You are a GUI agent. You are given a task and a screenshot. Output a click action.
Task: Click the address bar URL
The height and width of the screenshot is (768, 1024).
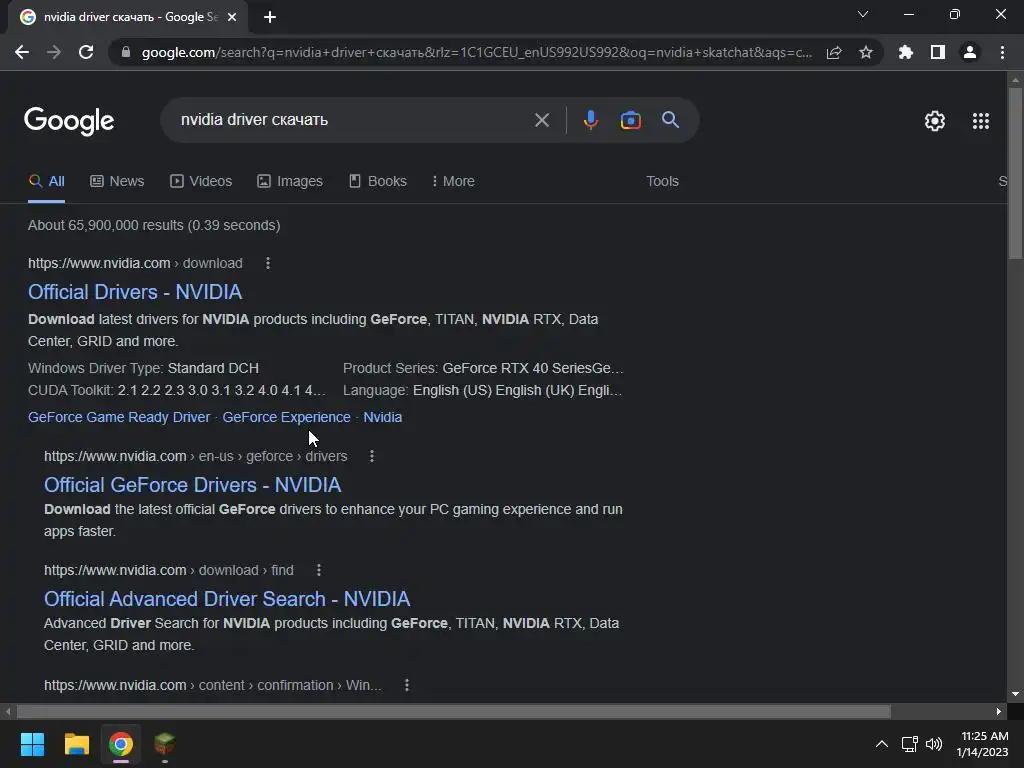pos(477,52)
